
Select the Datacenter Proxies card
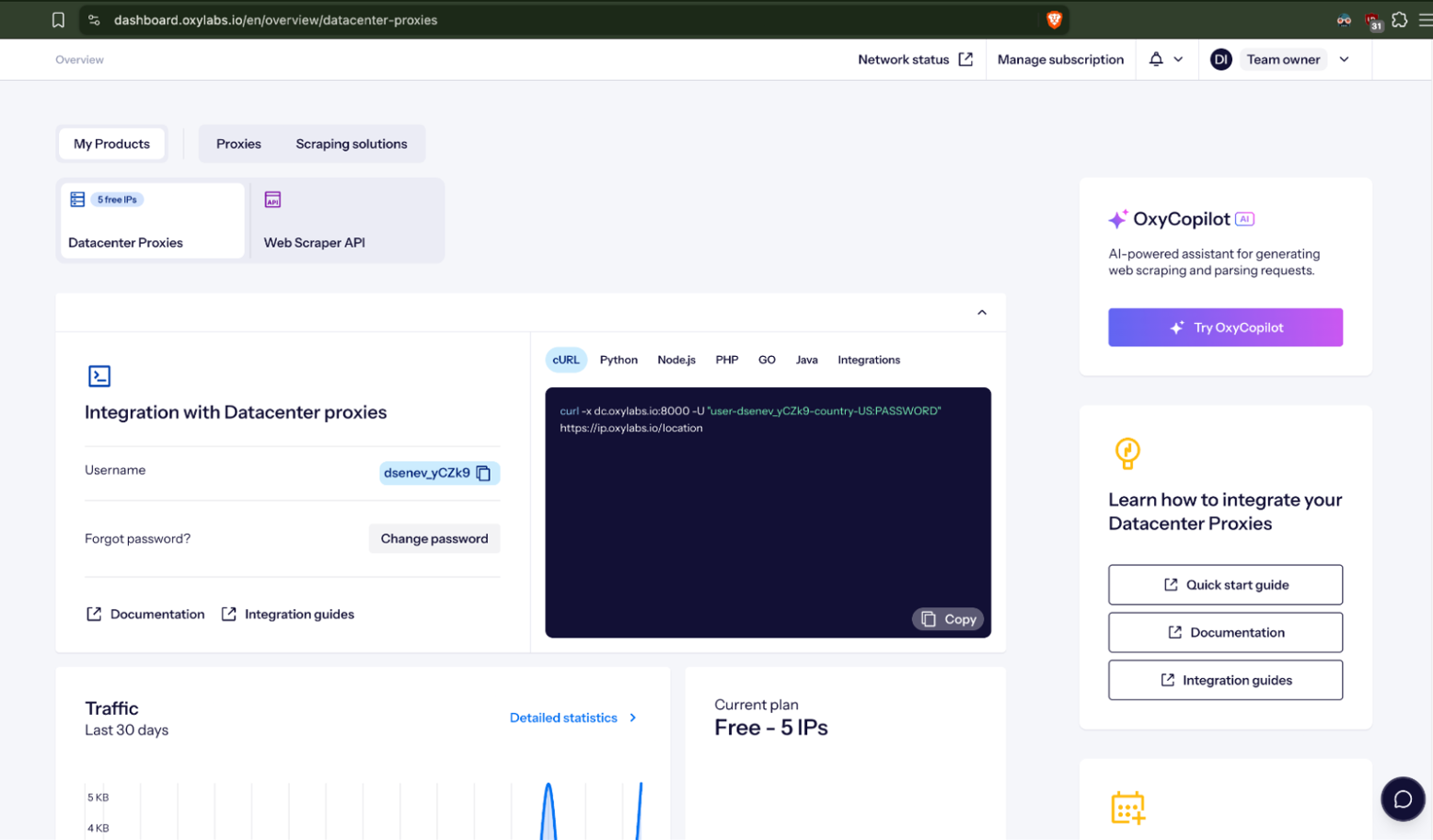pyautogui.click(x=153, y=221)
